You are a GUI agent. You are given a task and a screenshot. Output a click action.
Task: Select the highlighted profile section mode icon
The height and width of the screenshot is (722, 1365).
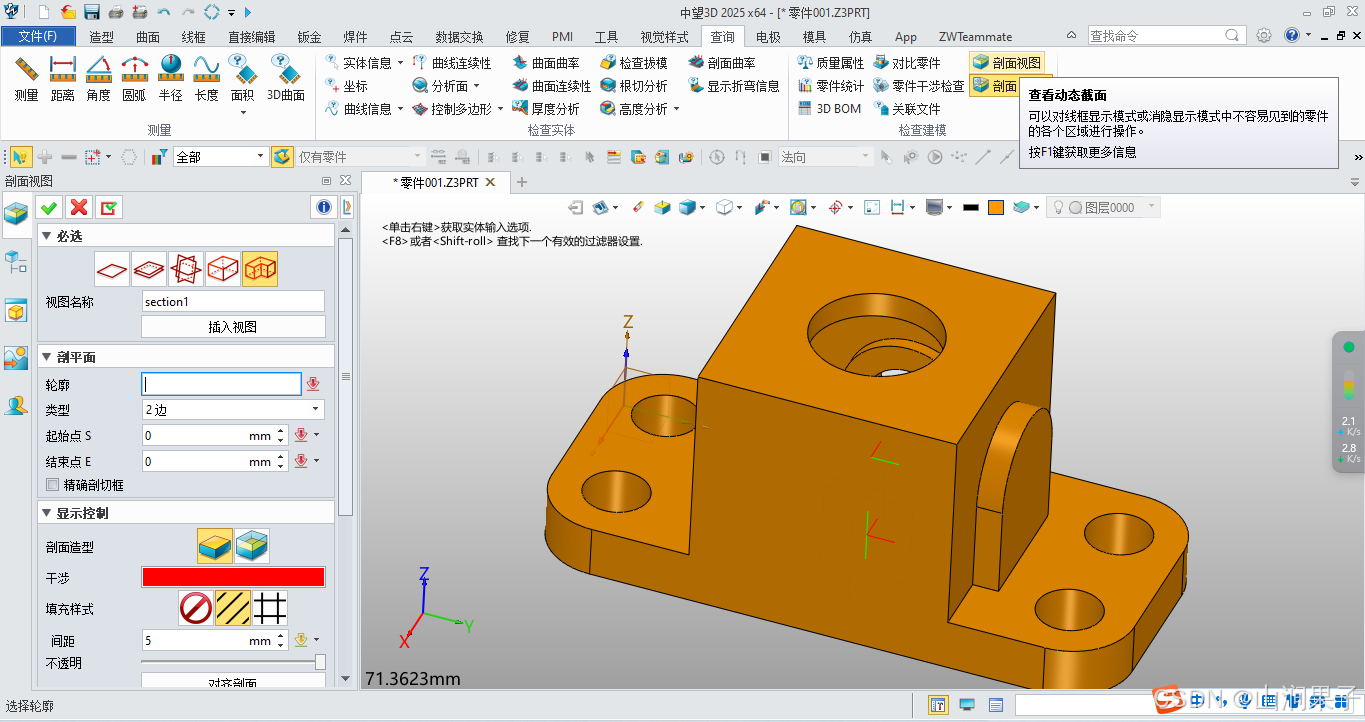[x=260, y=269]
